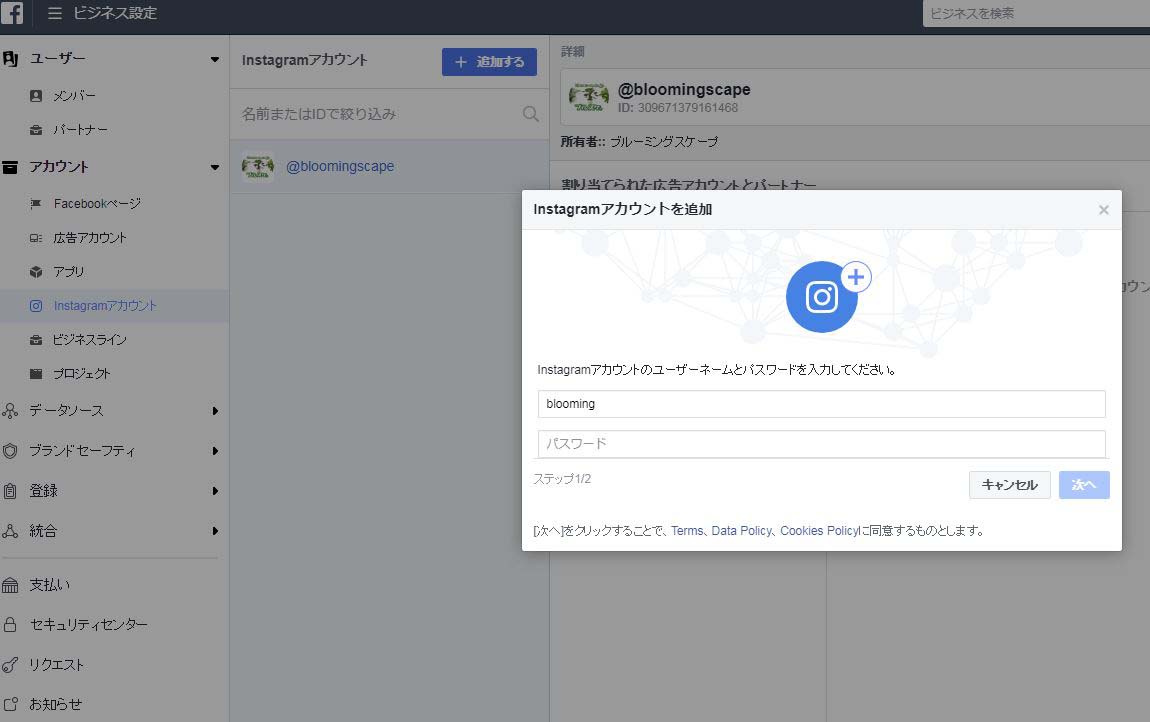Click the 所有者:: ブルーミングスケープ text
Image resolution: width=1150 pixels, height=722 pixels.
(640, 142)
